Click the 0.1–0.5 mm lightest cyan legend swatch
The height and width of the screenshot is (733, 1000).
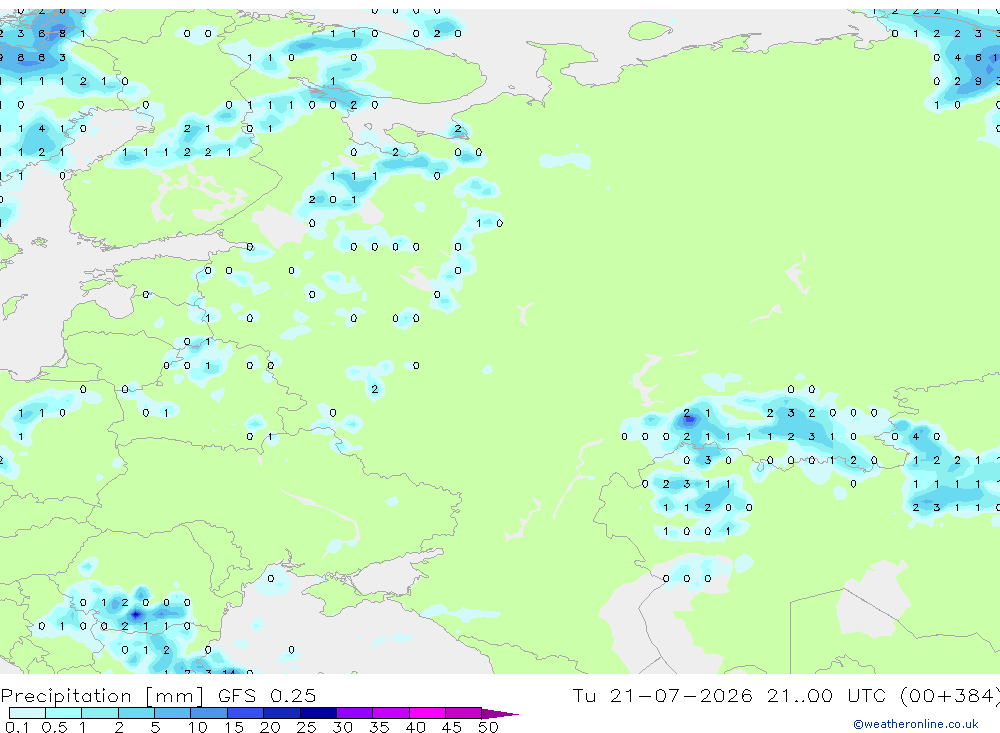[x=27, y=713]
